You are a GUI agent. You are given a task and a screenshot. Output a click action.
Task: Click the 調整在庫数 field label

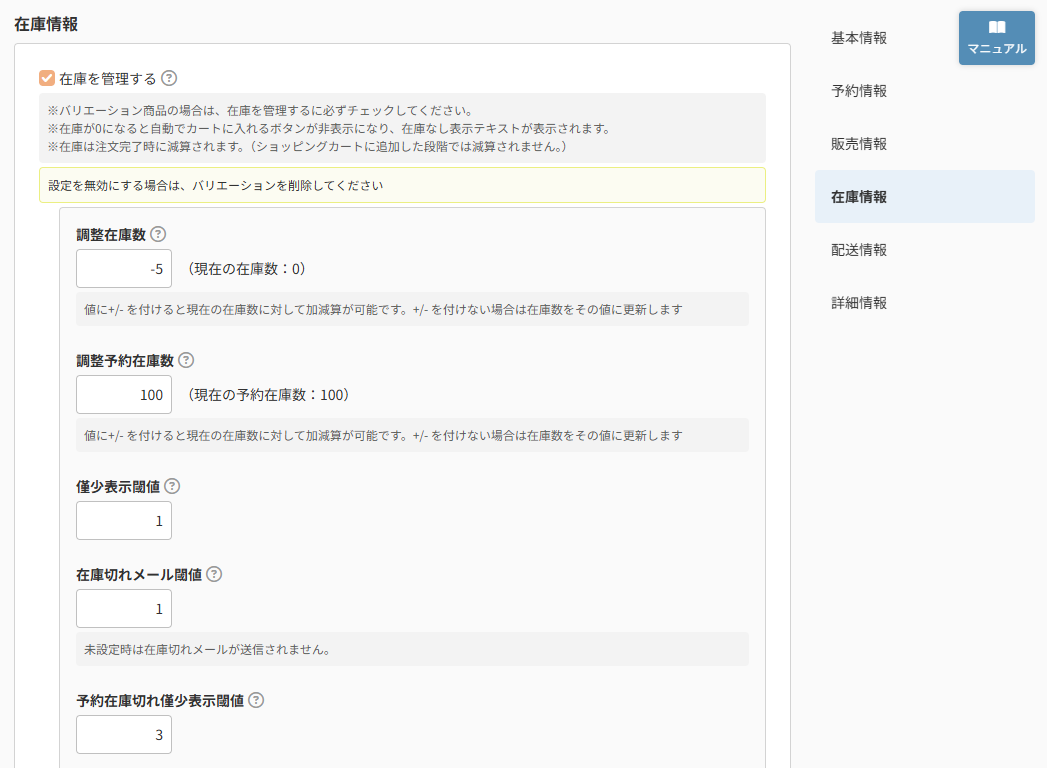click(x=111, y=235)
